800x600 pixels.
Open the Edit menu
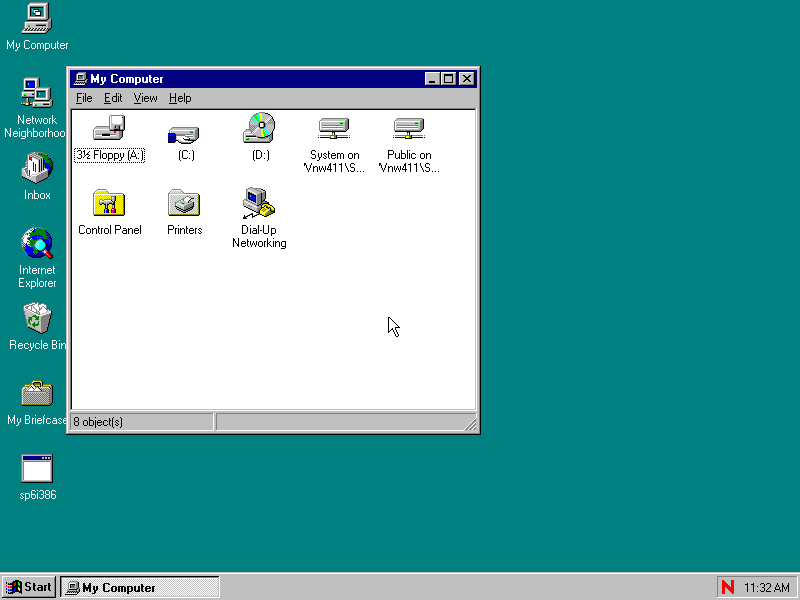(x=113, y=98)
